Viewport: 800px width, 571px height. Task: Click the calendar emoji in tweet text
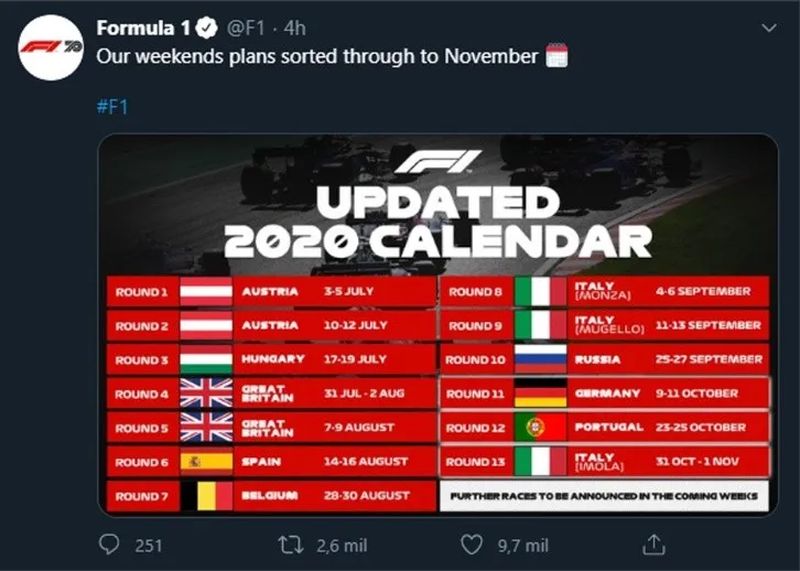tap(557, 57)
